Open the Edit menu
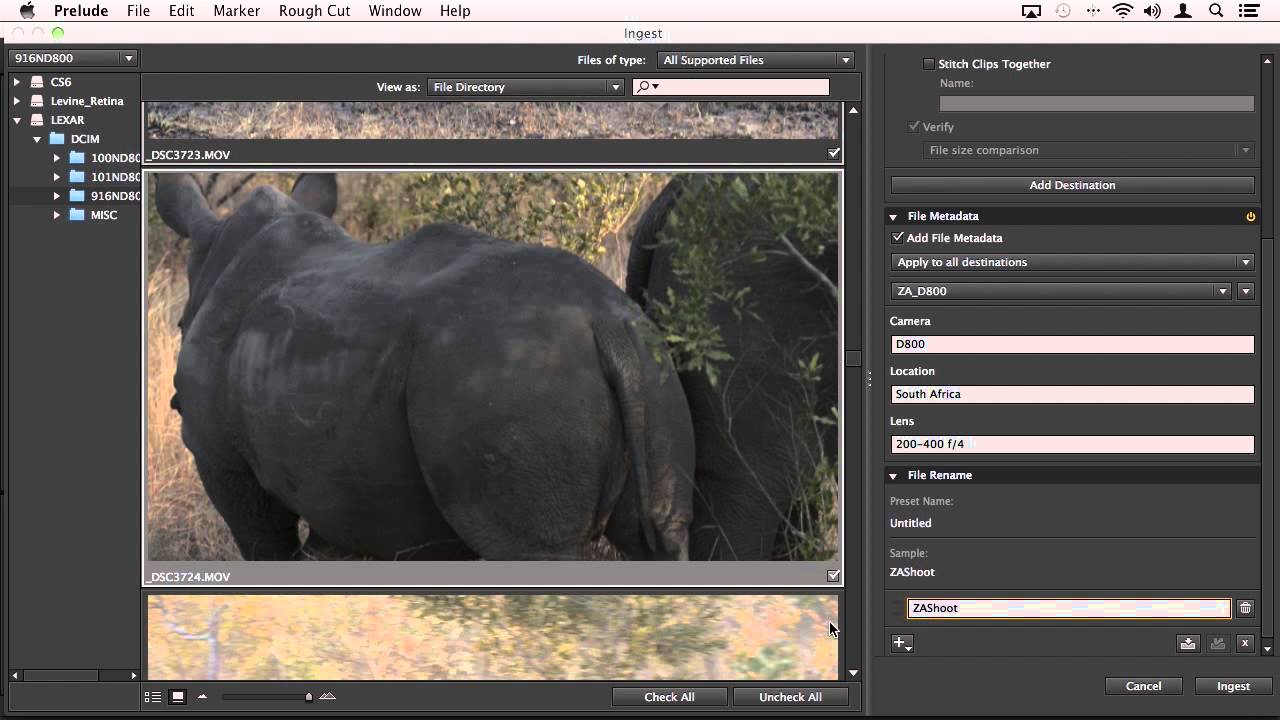 (181, 11)
